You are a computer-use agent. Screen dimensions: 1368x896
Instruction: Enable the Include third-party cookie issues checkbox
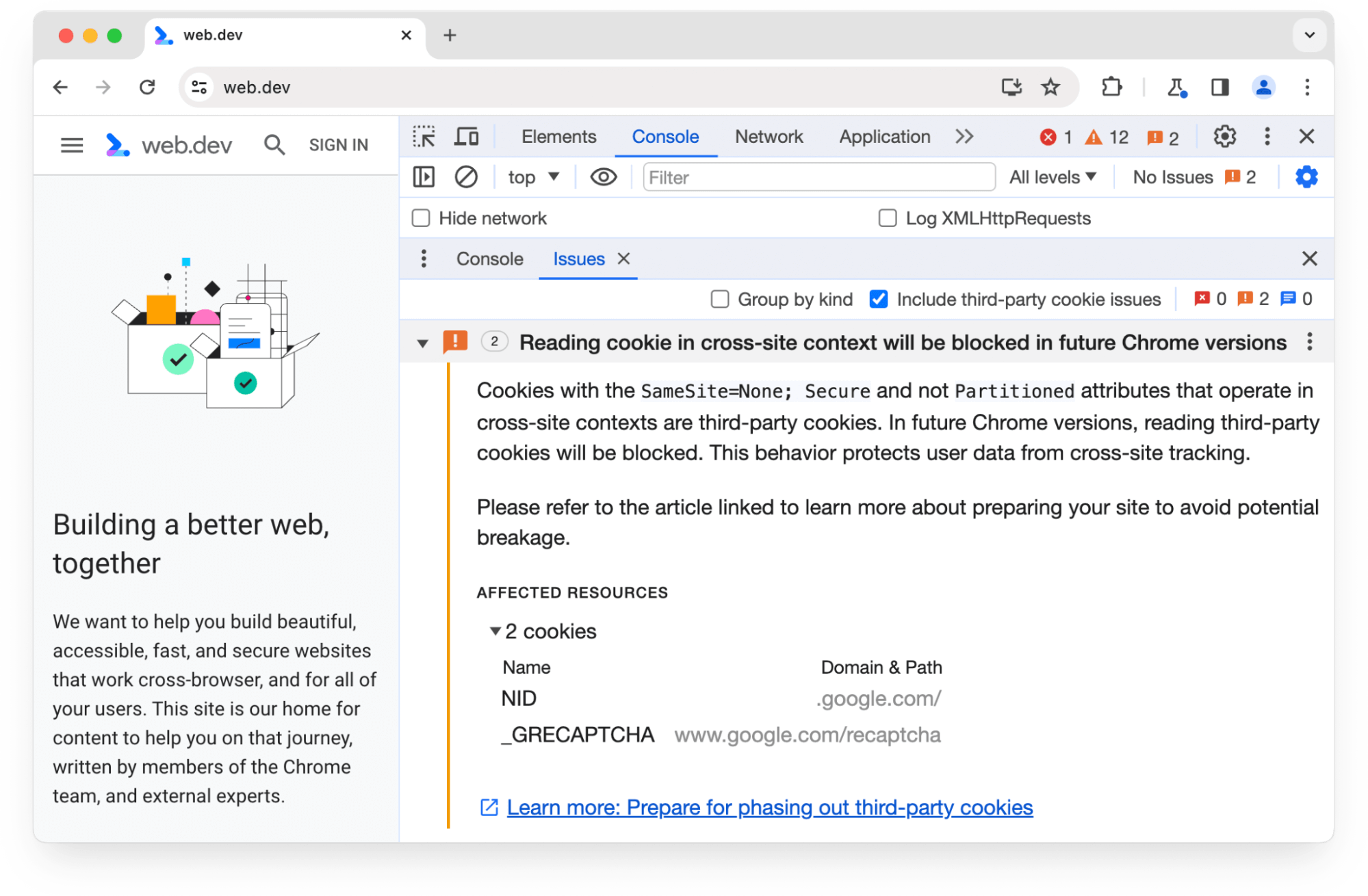(879, 299)
